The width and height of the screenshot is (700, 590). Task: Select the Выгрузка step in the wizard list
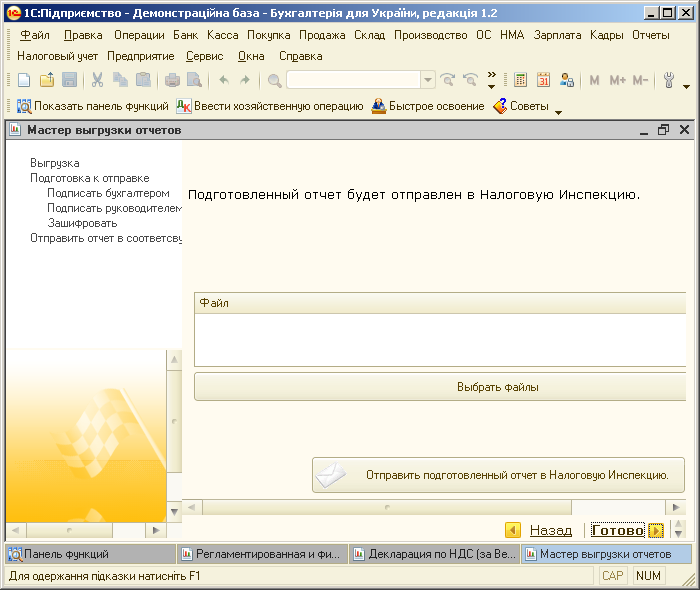55,163
